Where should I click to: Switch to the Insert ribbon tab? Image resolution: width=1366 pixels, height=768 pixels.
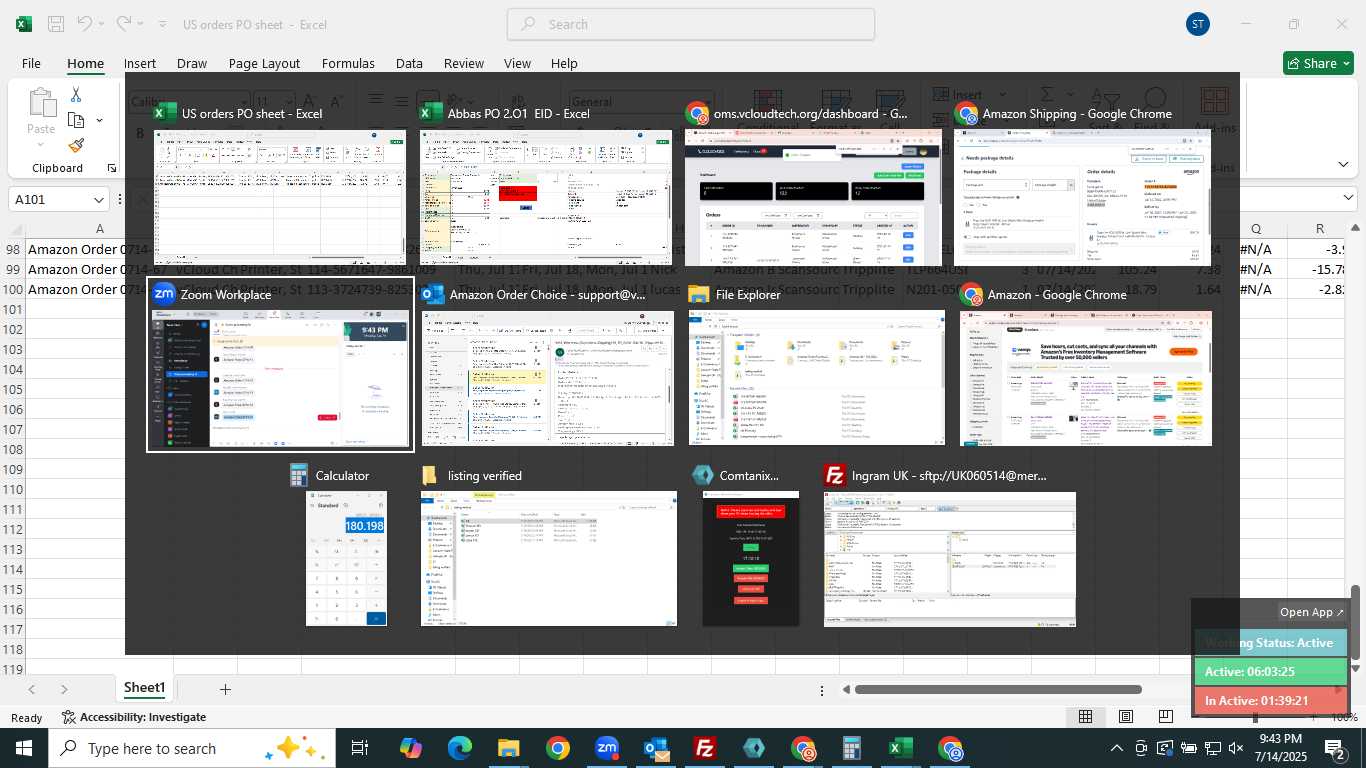click(140, 63)
